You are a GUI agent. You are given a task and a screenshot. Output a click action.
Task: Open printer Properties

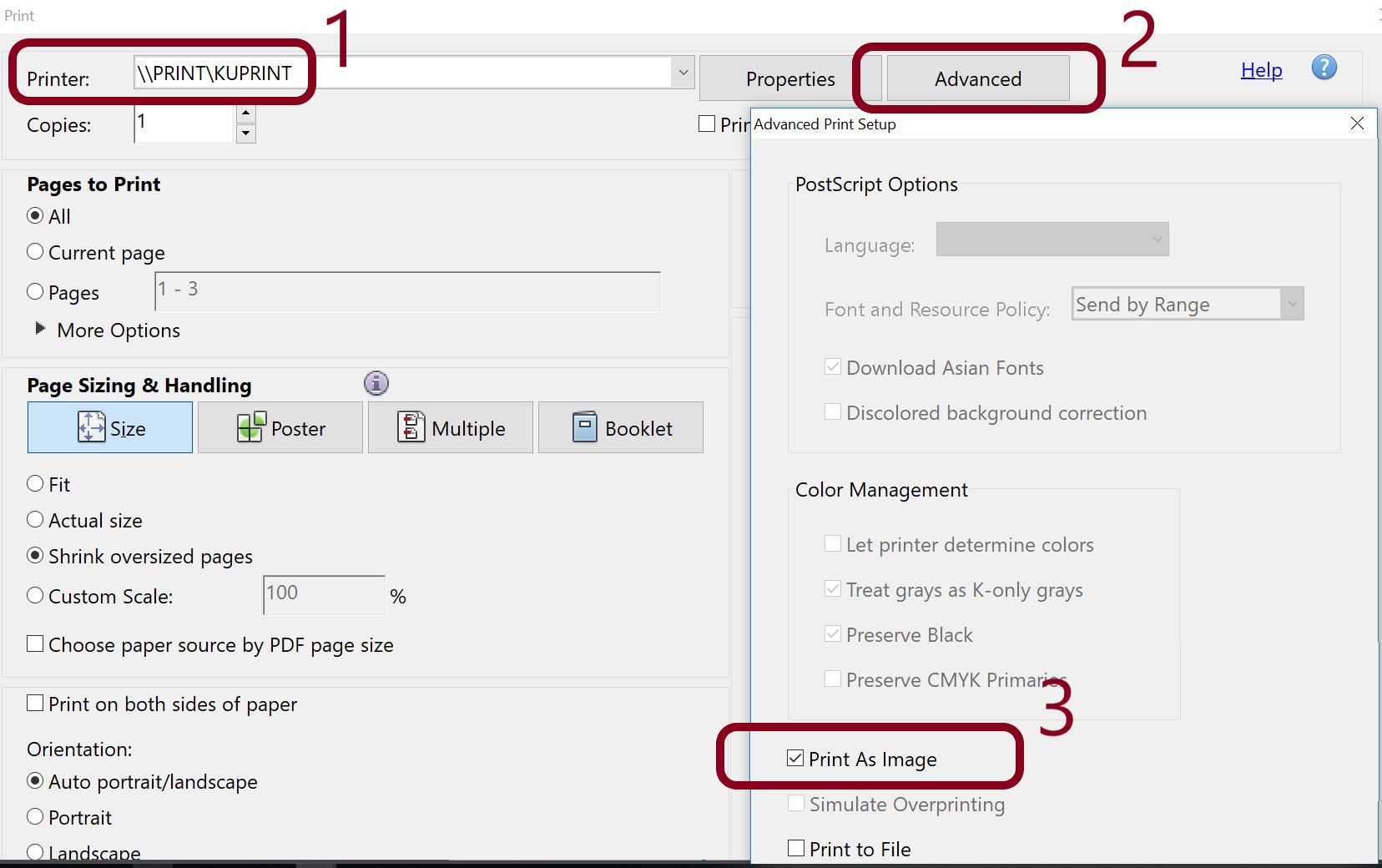tap(789, 78)
